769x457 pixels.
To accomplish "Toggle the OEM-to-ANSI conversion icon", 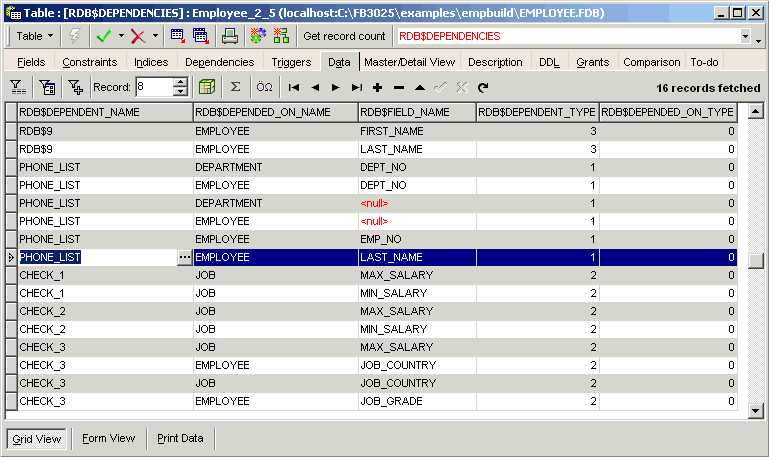I will coord(264,87).
